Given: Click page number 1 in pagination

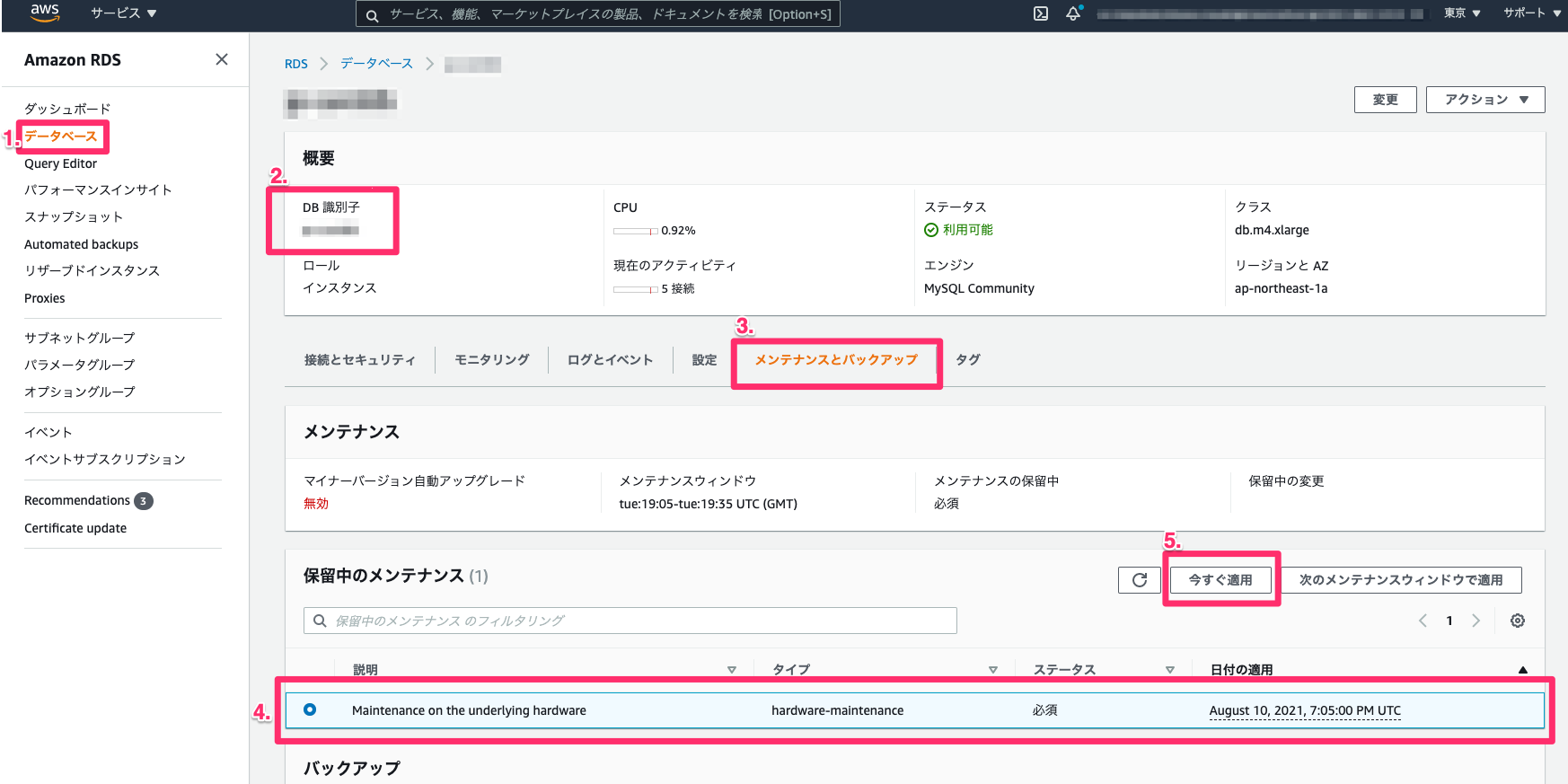Looking at the screenshot, I should pyautogui.click(x=1449, y=621).
